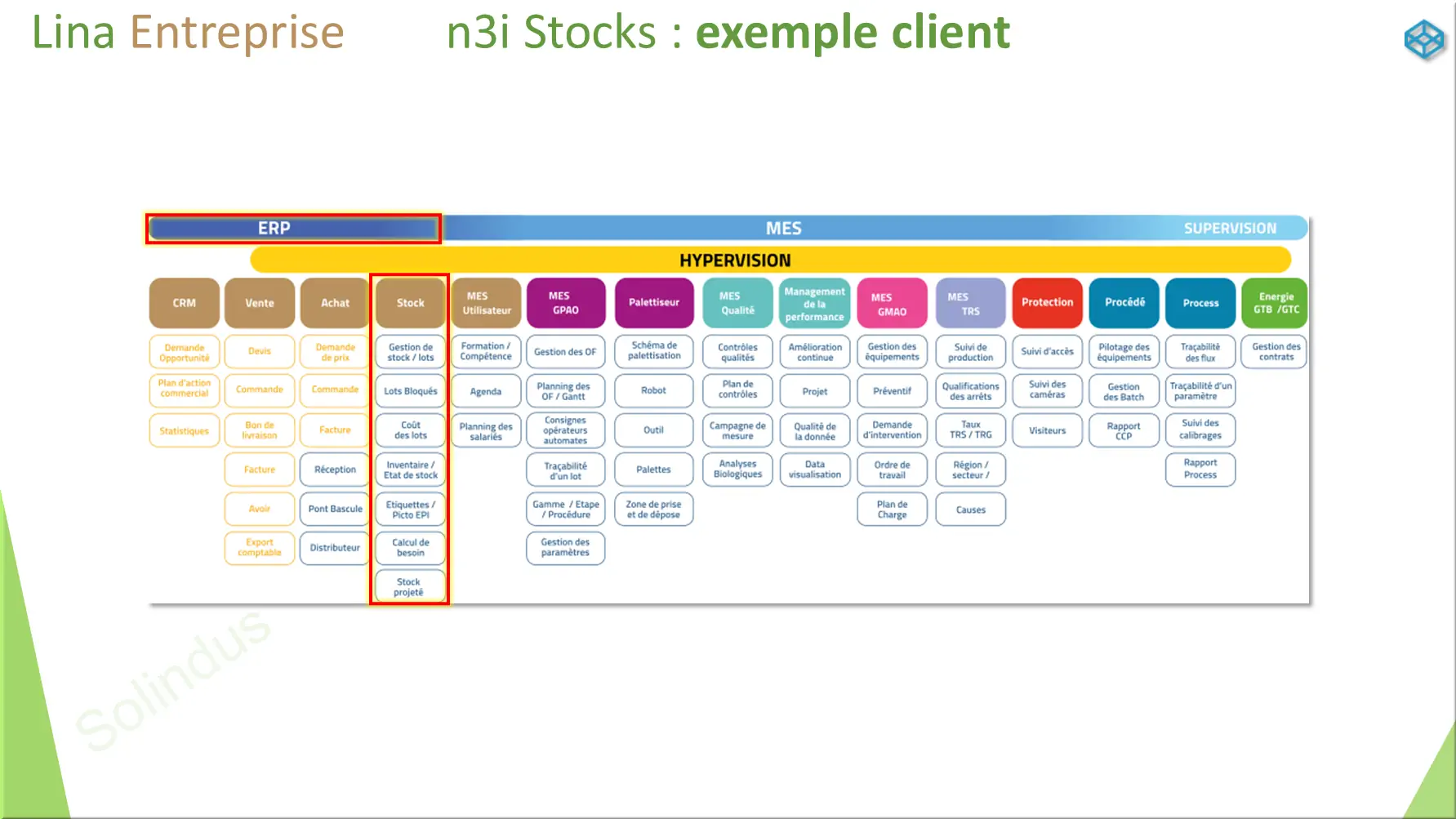Screen dimensions: 1456x819
Task: Click Planning des OF / Gantt
Action: (x=565, y=391)
